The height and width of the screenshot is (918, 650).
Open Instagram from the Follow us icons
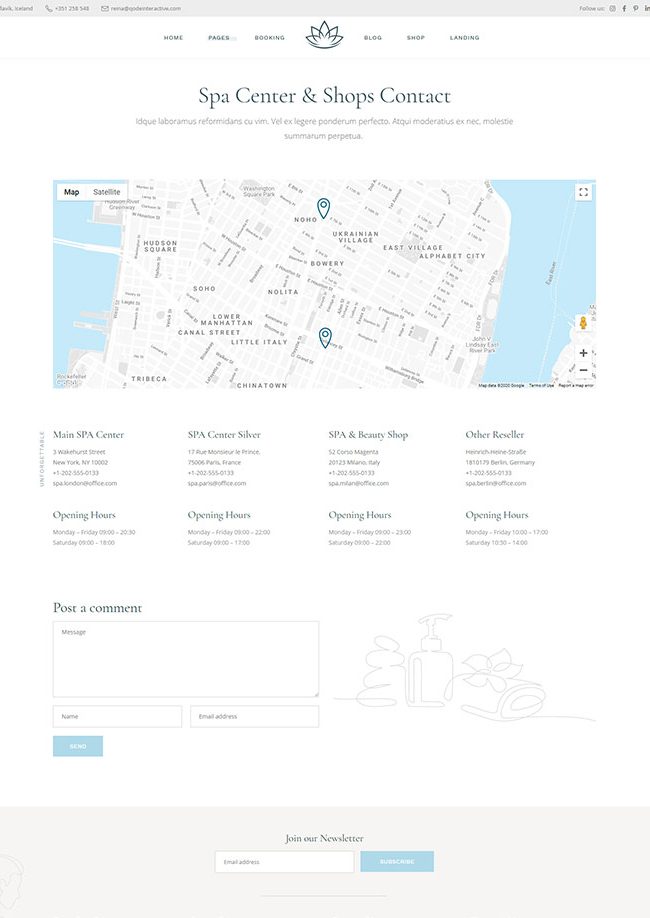612,8
